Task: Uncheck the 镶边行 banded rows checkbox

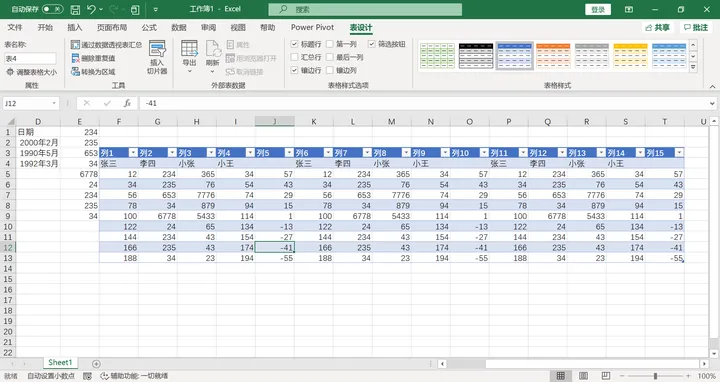Action: (x=294, y=70)
